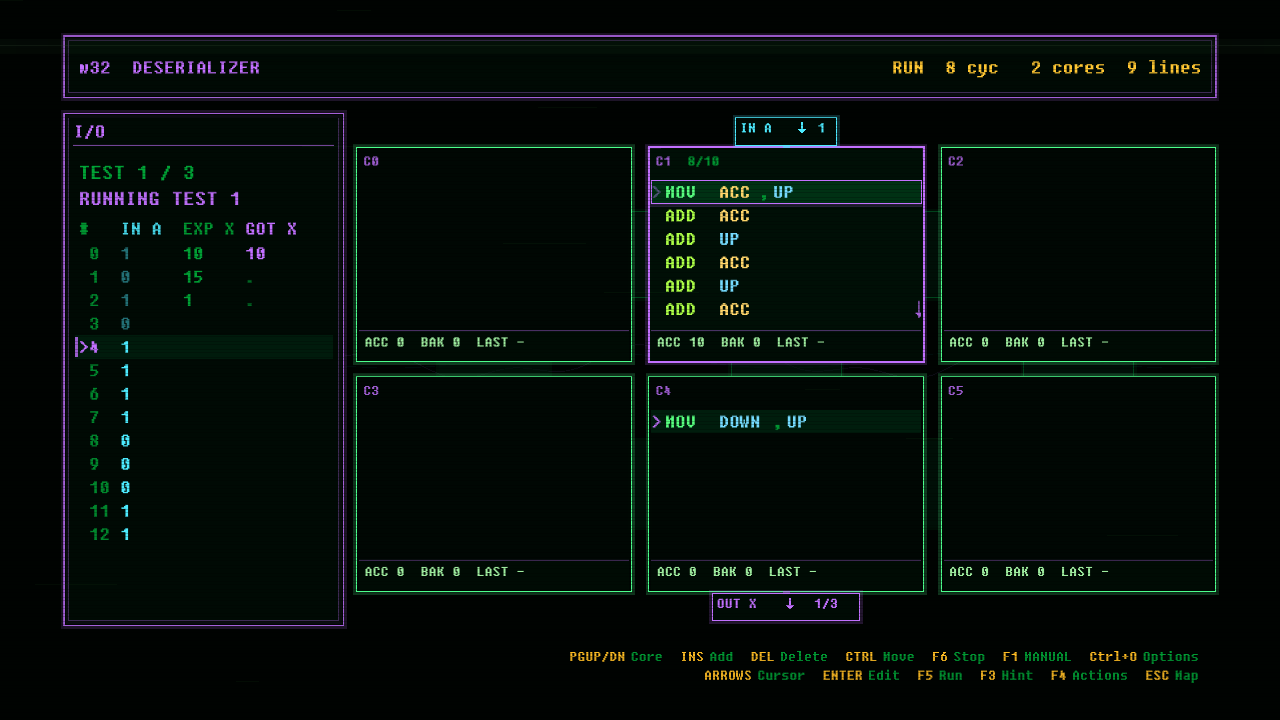Click the CTRL Move command
1280x720 pixels.
[x=880, y=657]
